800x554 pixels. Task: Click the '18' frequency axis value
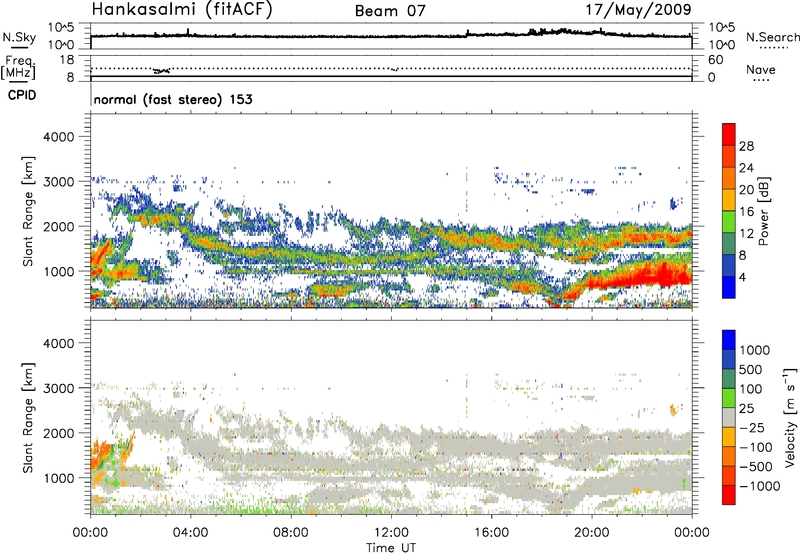click(67, 60)
